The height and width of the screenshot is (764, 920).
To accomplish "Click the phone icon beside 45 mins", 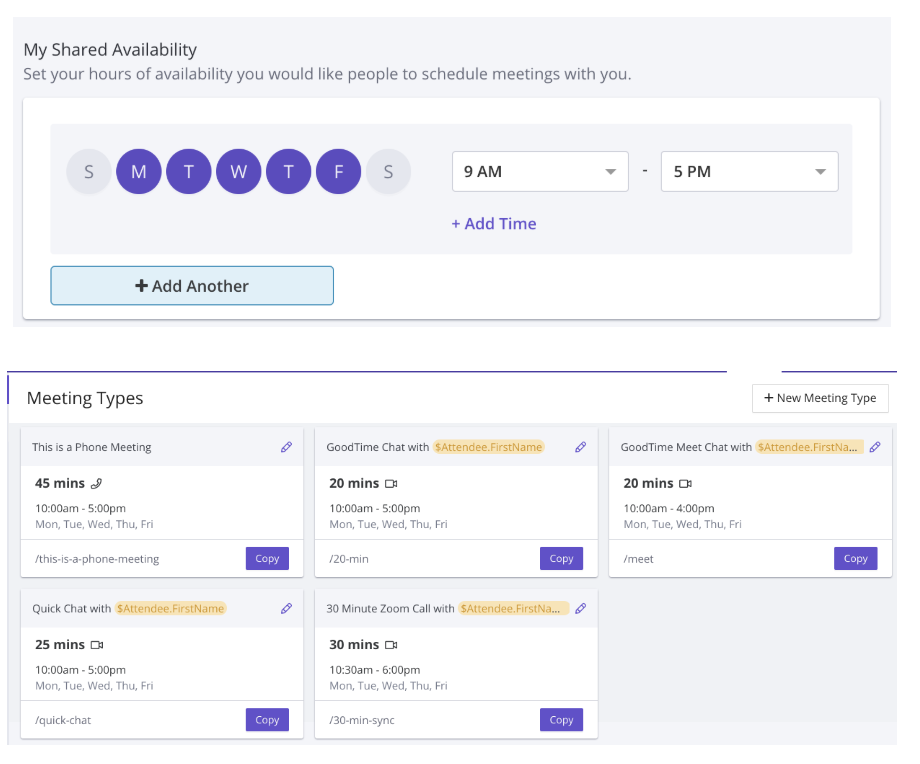I will coord(97,484).
